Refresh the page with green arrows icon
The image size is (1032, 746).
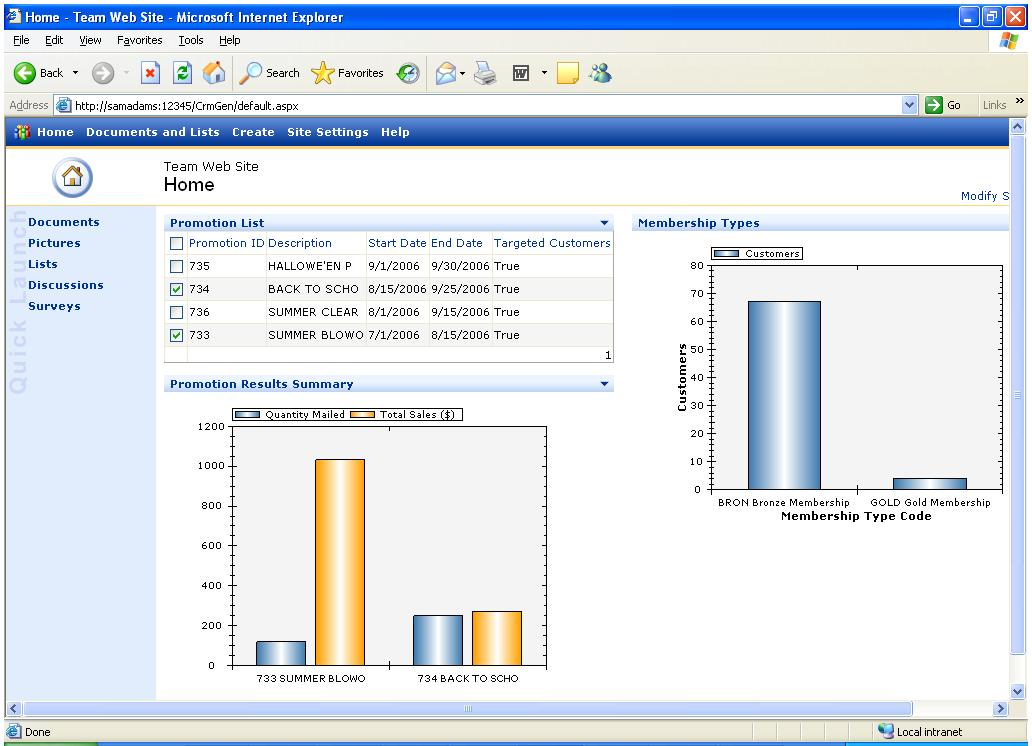tap(182, 73)
